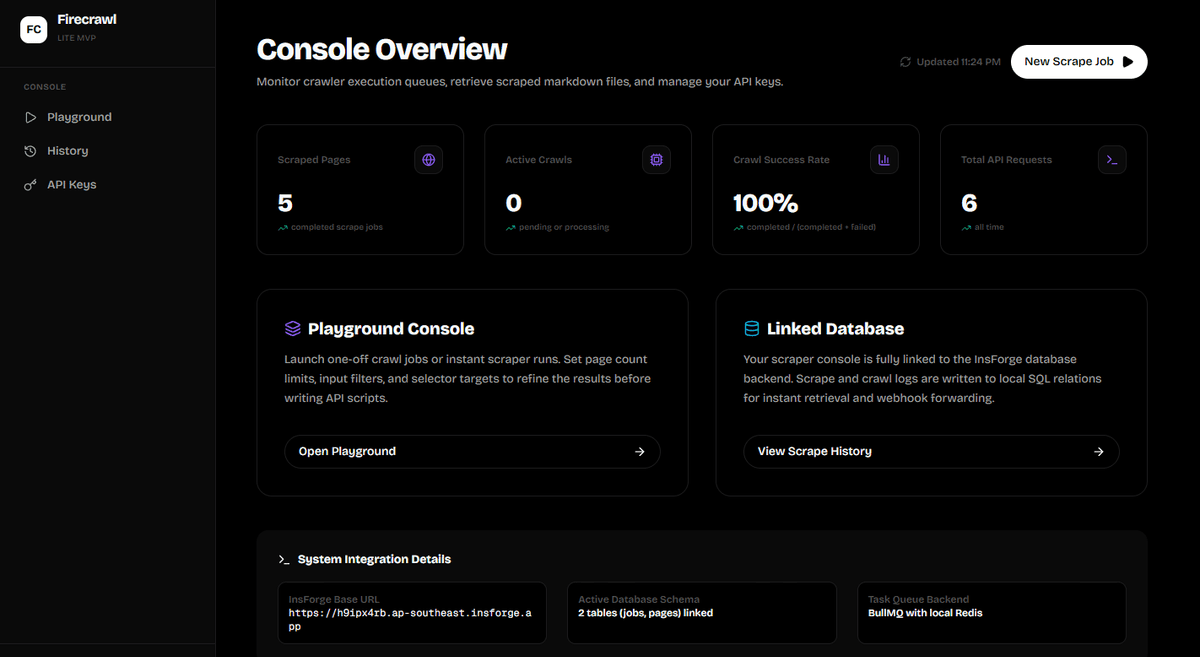Viewport: 1200px width, 657px height.
Task: Click the bar chart icon on Crawl Success Rate
Action: tap(884, 159)
